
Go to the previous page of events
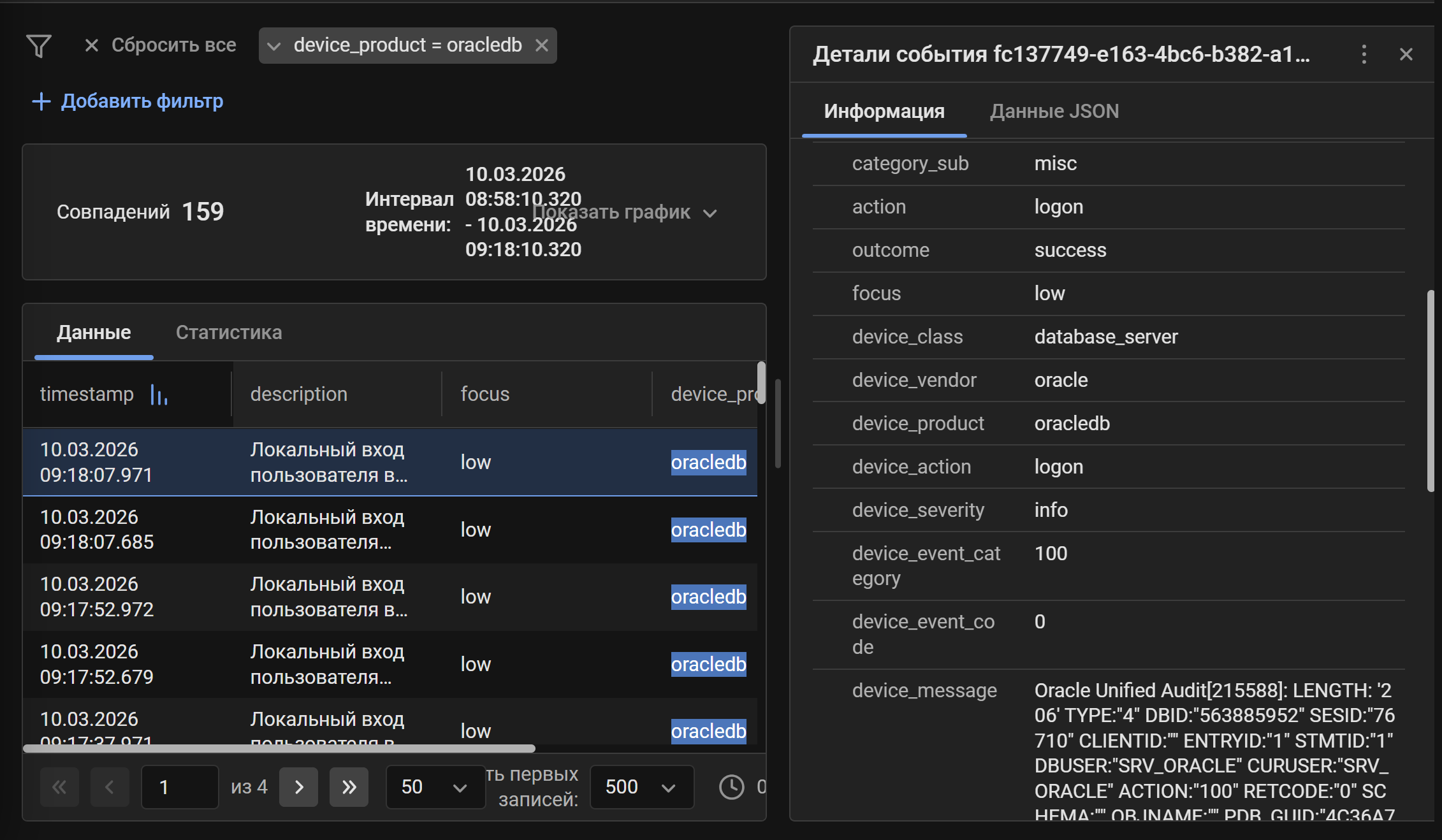coord(110,787)
